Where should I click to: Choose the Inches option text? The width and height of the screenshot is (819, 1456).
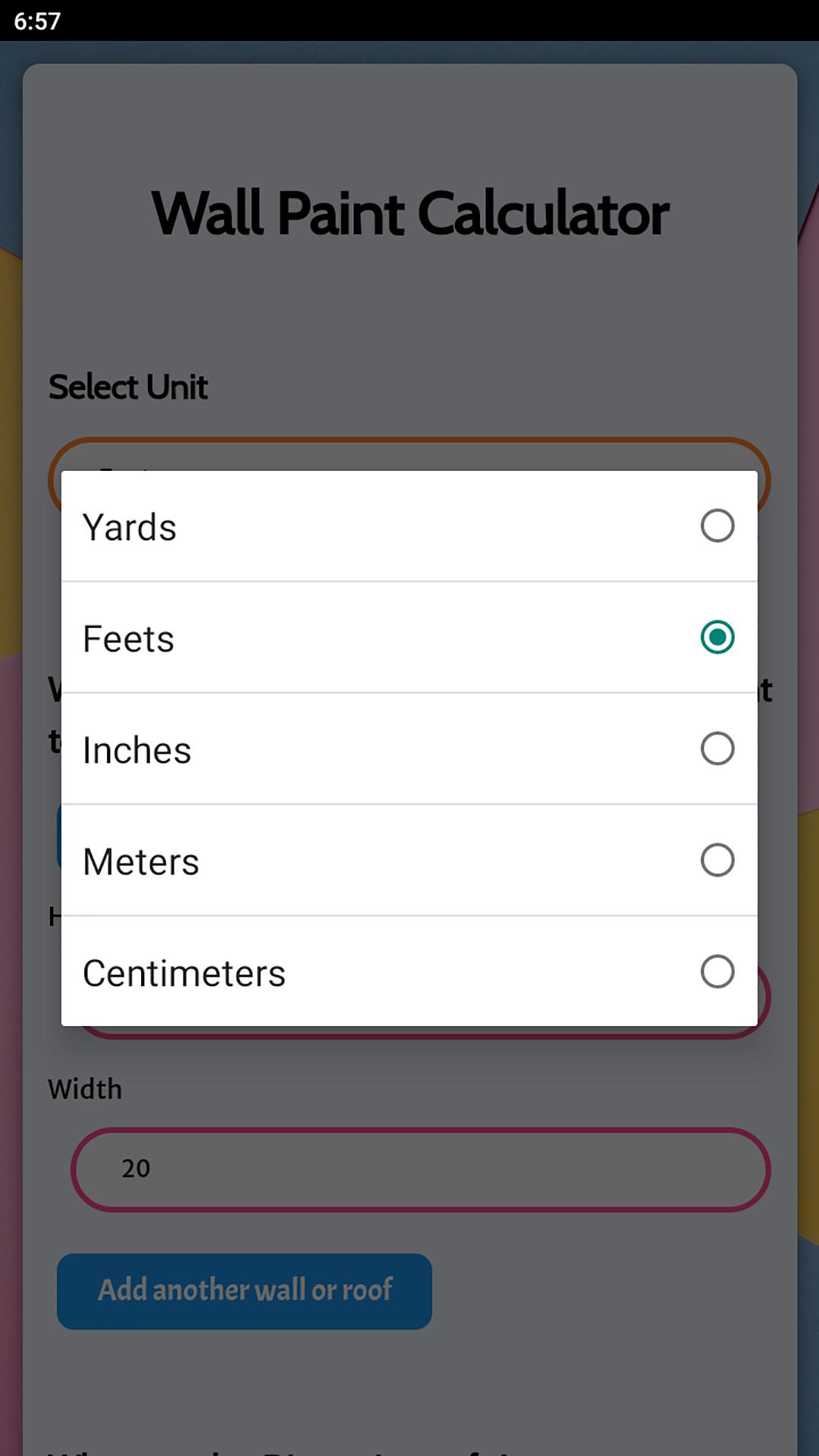[x=136, y=750]
